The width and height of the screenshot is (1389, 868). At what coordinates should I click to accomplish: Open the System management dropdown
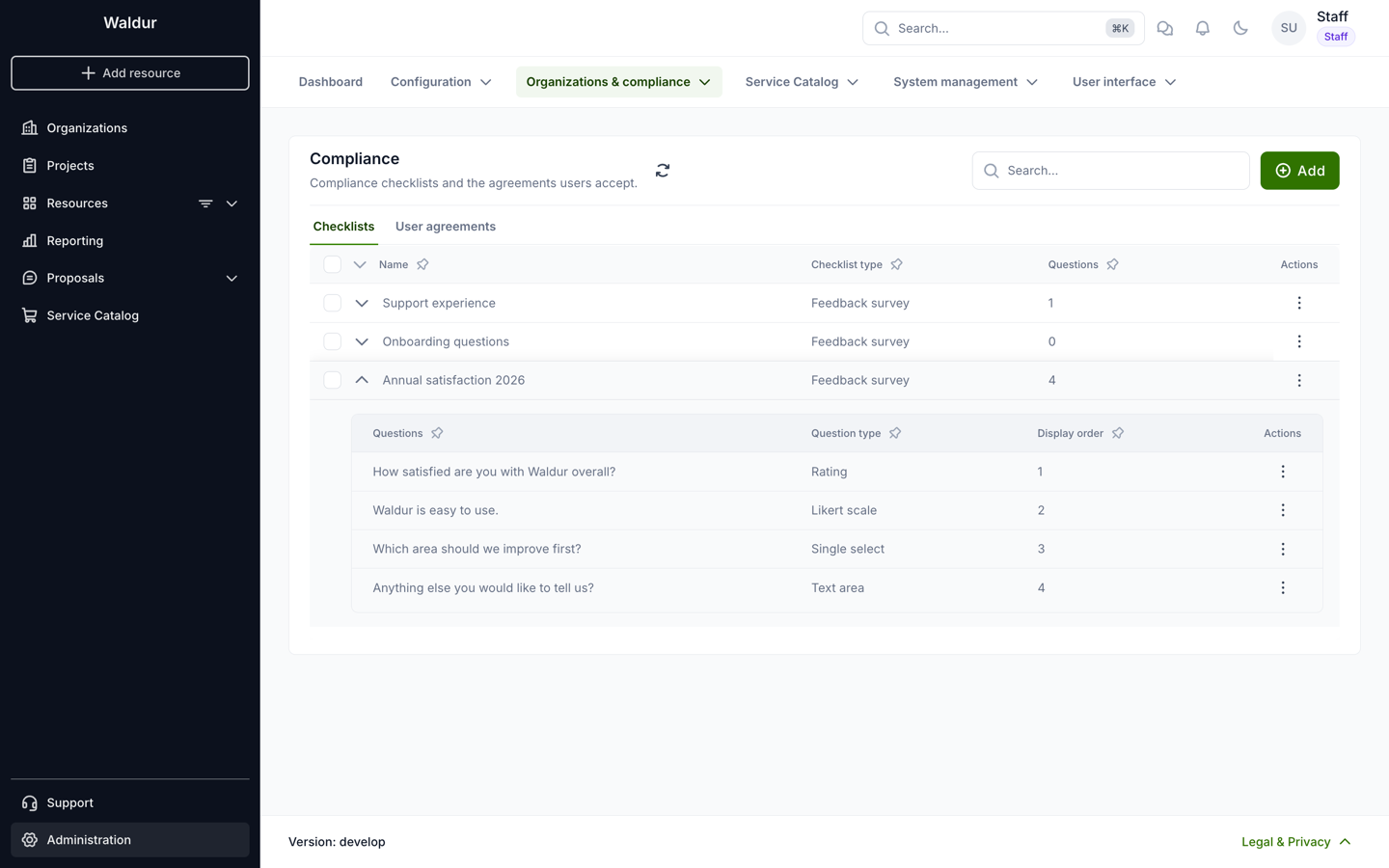pyautogui.click(x=965, y=82)
